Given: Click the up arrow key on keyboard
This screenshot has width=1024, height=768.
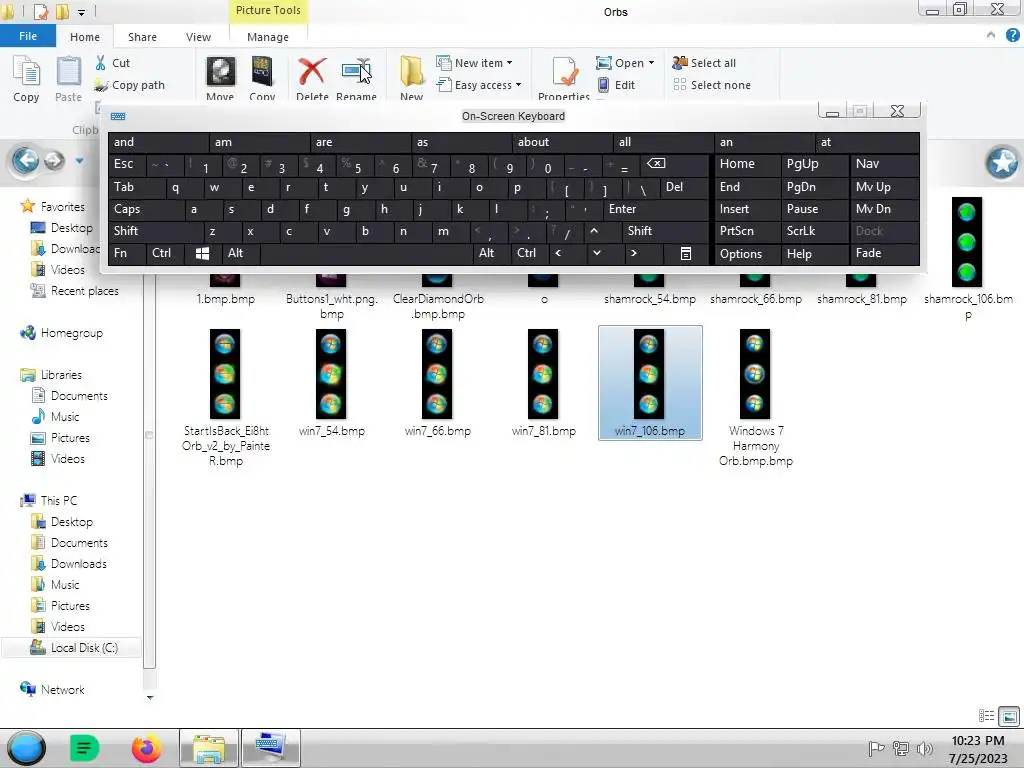Looking at the screenshot, I should [x=594, y=231].
